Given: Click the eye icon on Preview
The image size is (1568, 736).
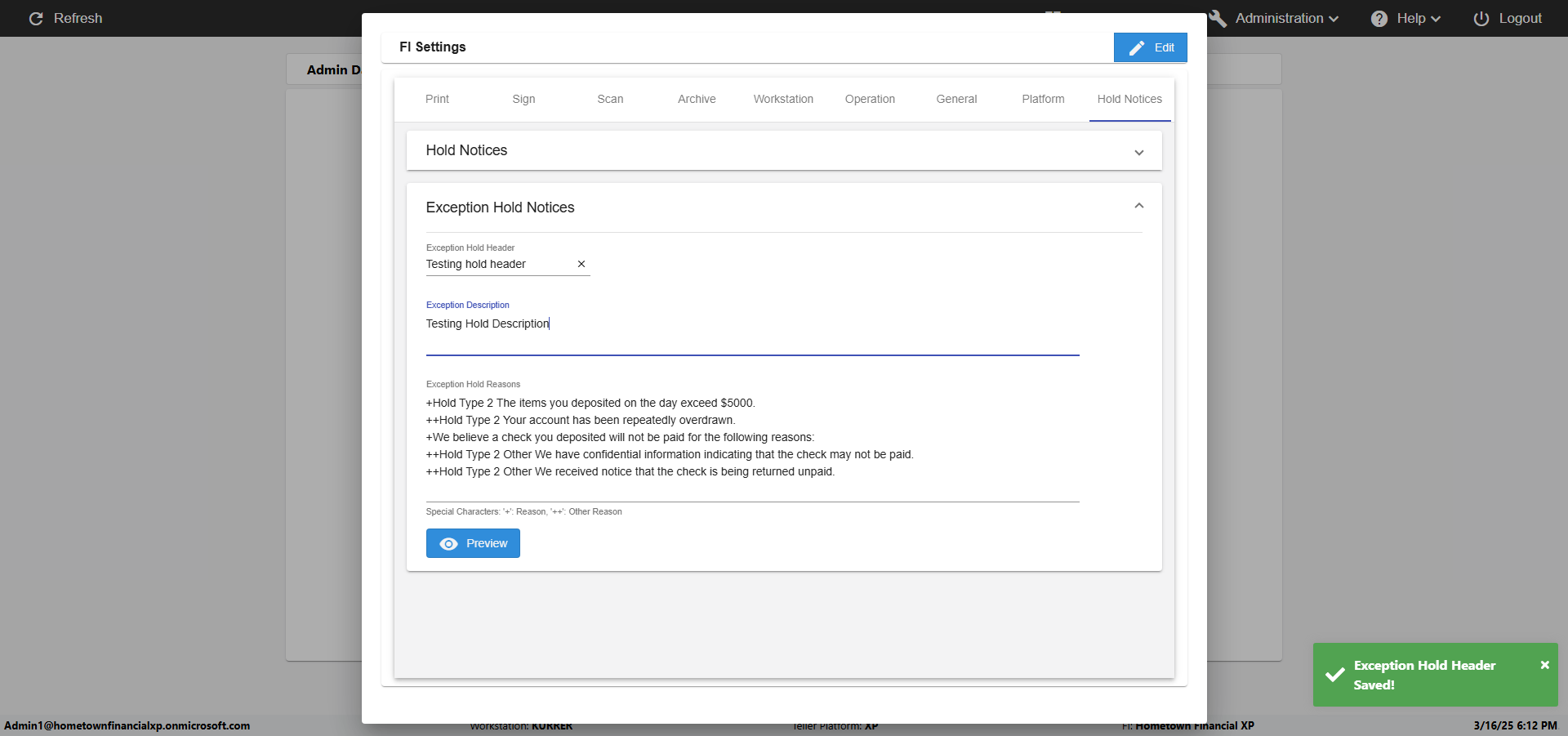Looking at the screenshot, I should [448, 544].
